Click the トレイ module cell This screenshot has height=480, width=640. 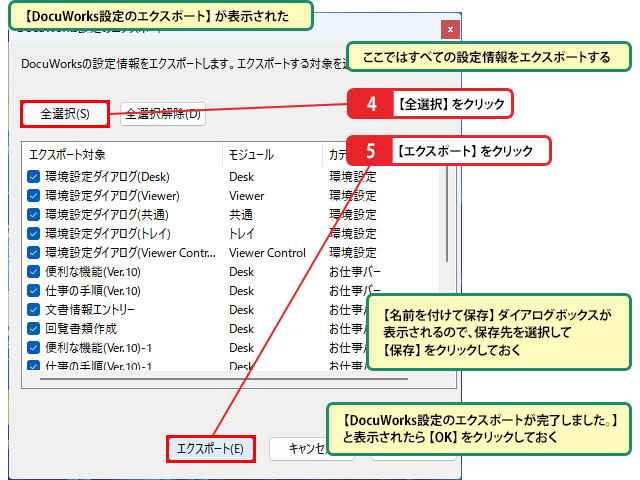click(x=242, y=233)
